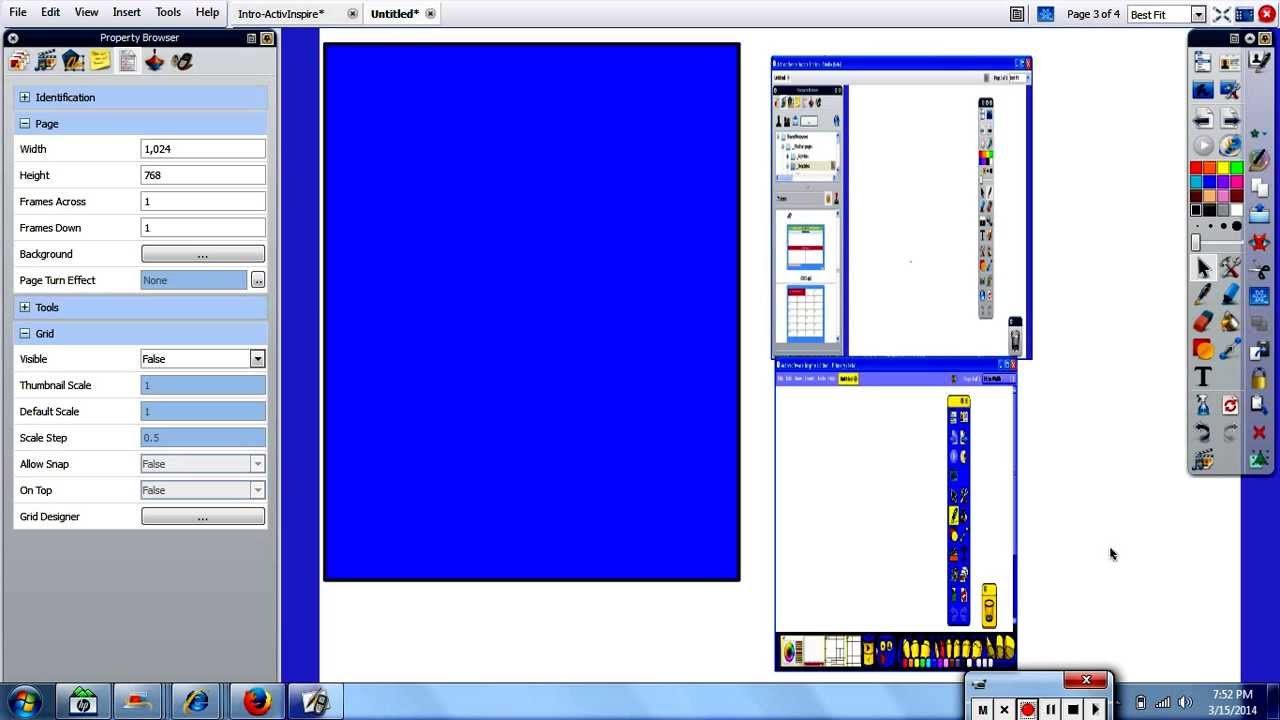The image size is (1280, 720).
Task: Toggle fullscreen arrows icon in menu bar
Action: 1221,14
